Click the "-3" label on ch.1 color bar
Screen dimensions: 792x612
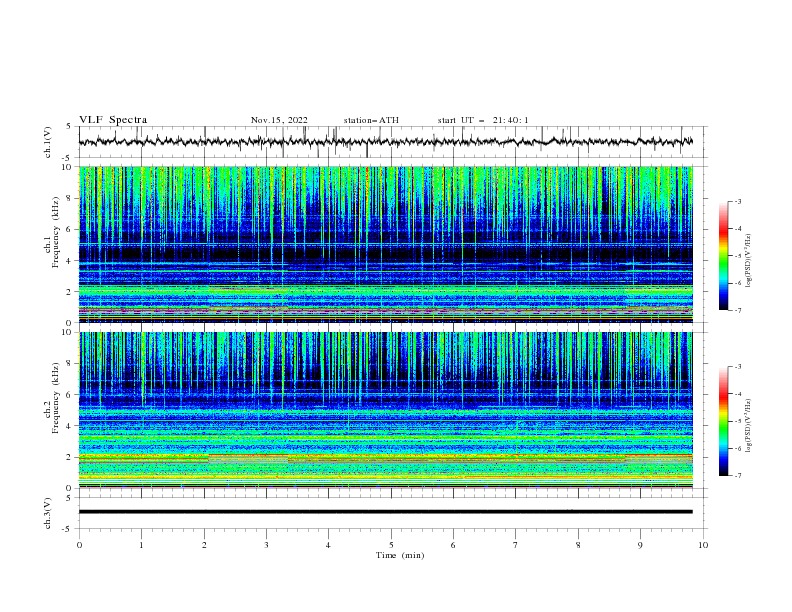(737, 201)
